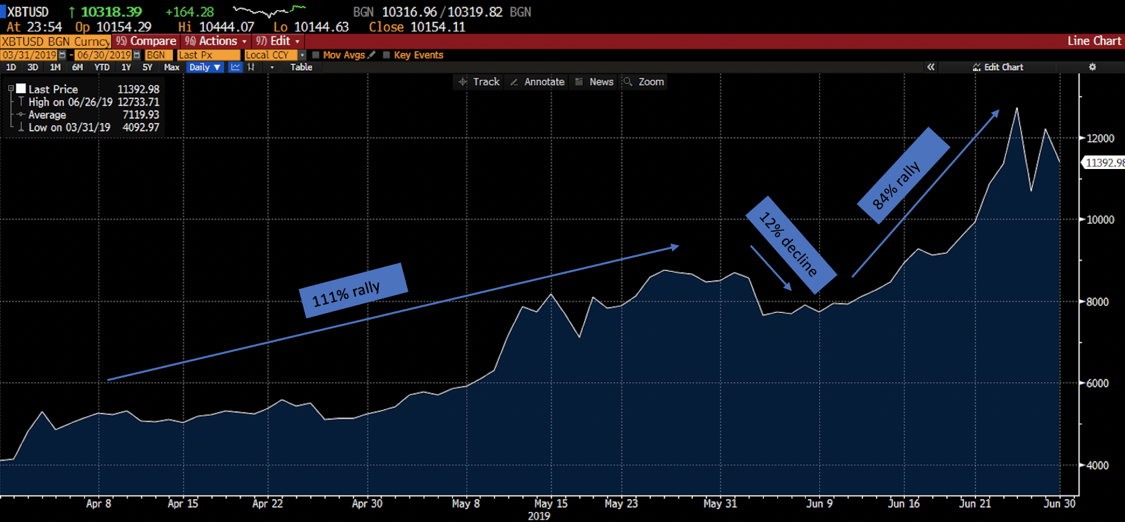The height and width of the screenshot is (522, 1125).
Task: Click pencil icon next to Mov Avgs
Action: [372, 55]
